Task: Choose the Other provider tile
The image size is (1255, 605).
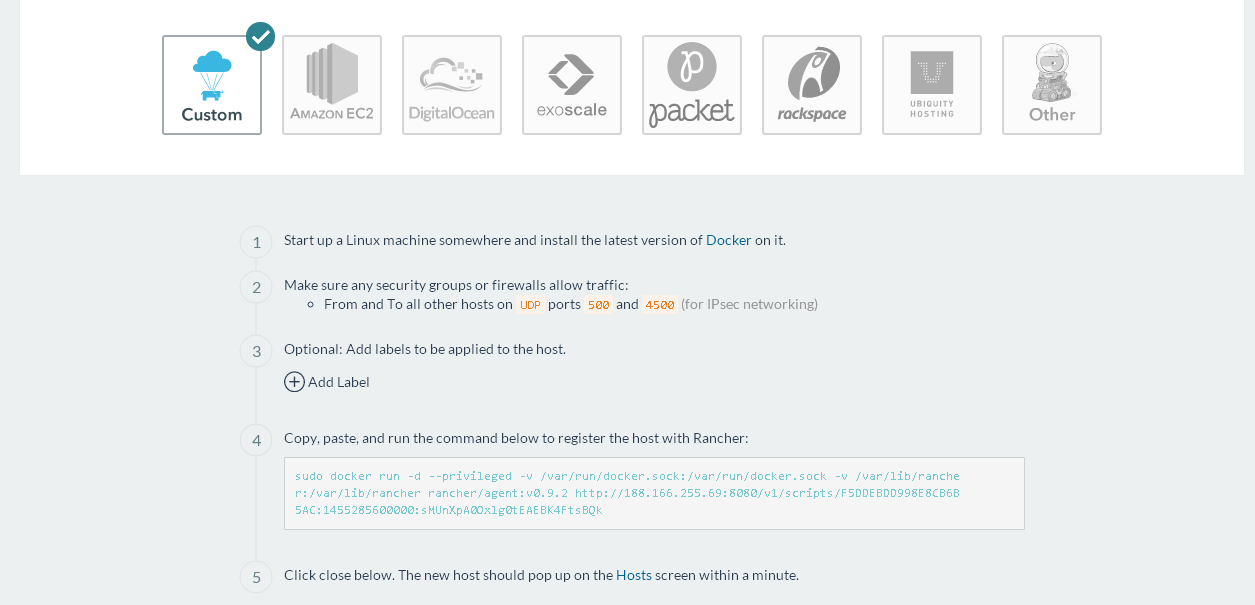Action: click(x=1052, y=85)
